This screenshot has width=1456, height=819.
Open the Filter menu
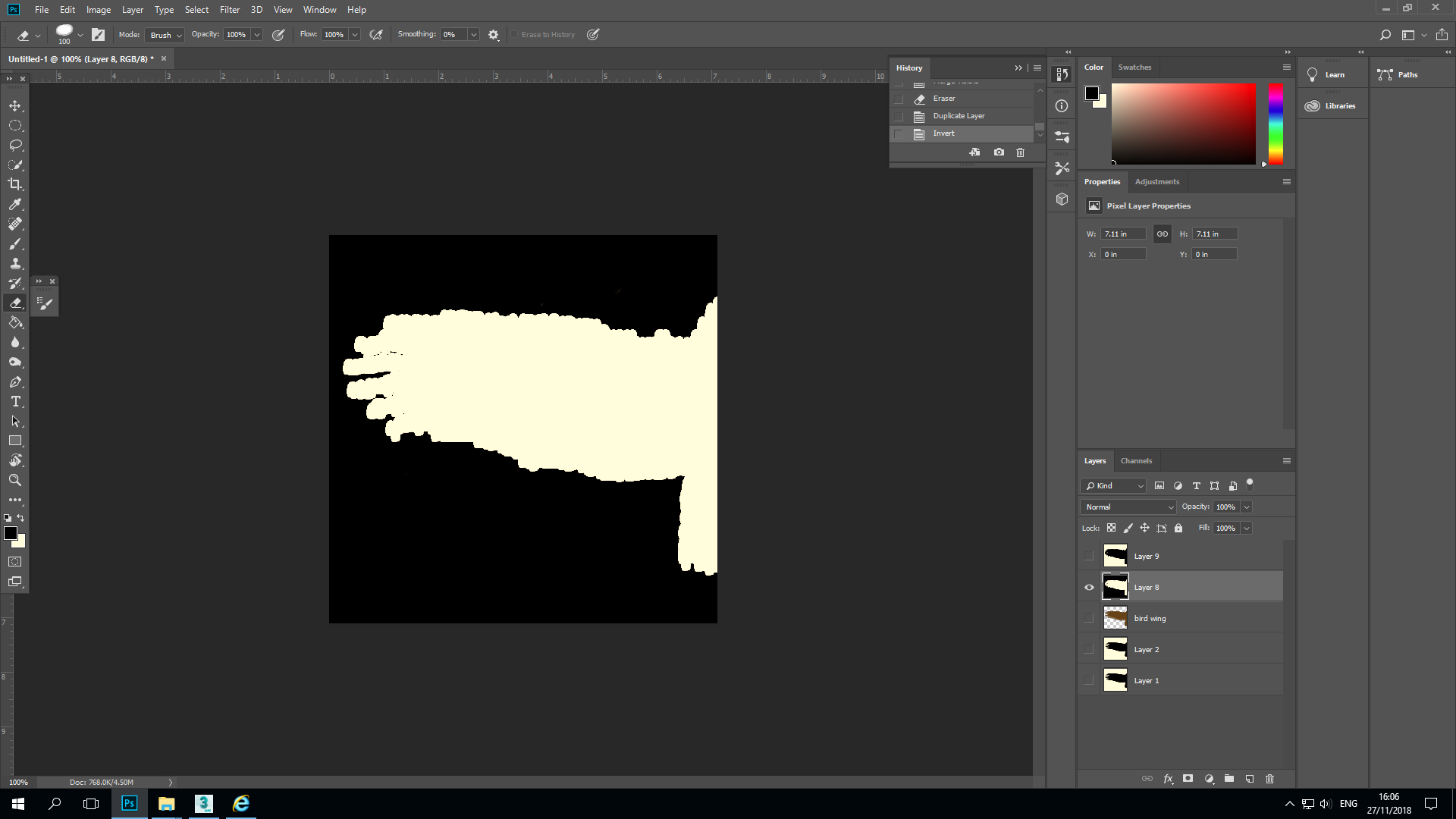tap(229, 10)
